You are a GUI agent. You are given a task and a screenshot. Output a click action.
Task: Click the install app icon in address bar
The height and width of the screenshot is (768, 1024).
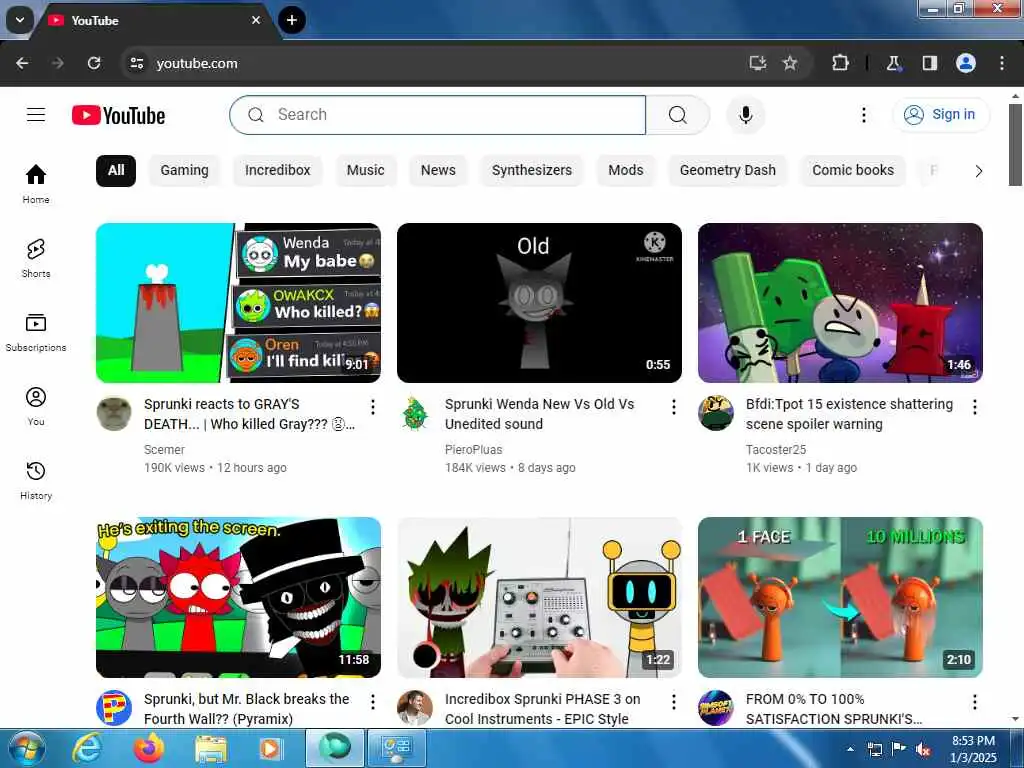(x=758, y=63)
